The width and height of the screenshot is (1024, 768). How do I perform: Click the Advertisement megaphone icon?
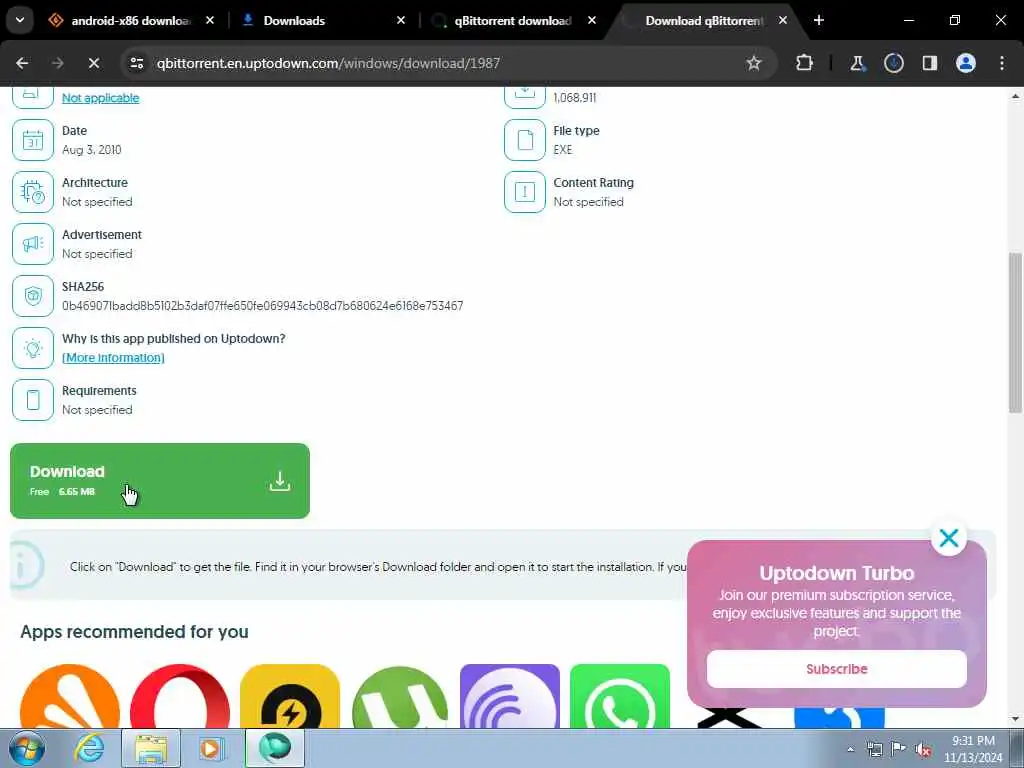point(33,244)
